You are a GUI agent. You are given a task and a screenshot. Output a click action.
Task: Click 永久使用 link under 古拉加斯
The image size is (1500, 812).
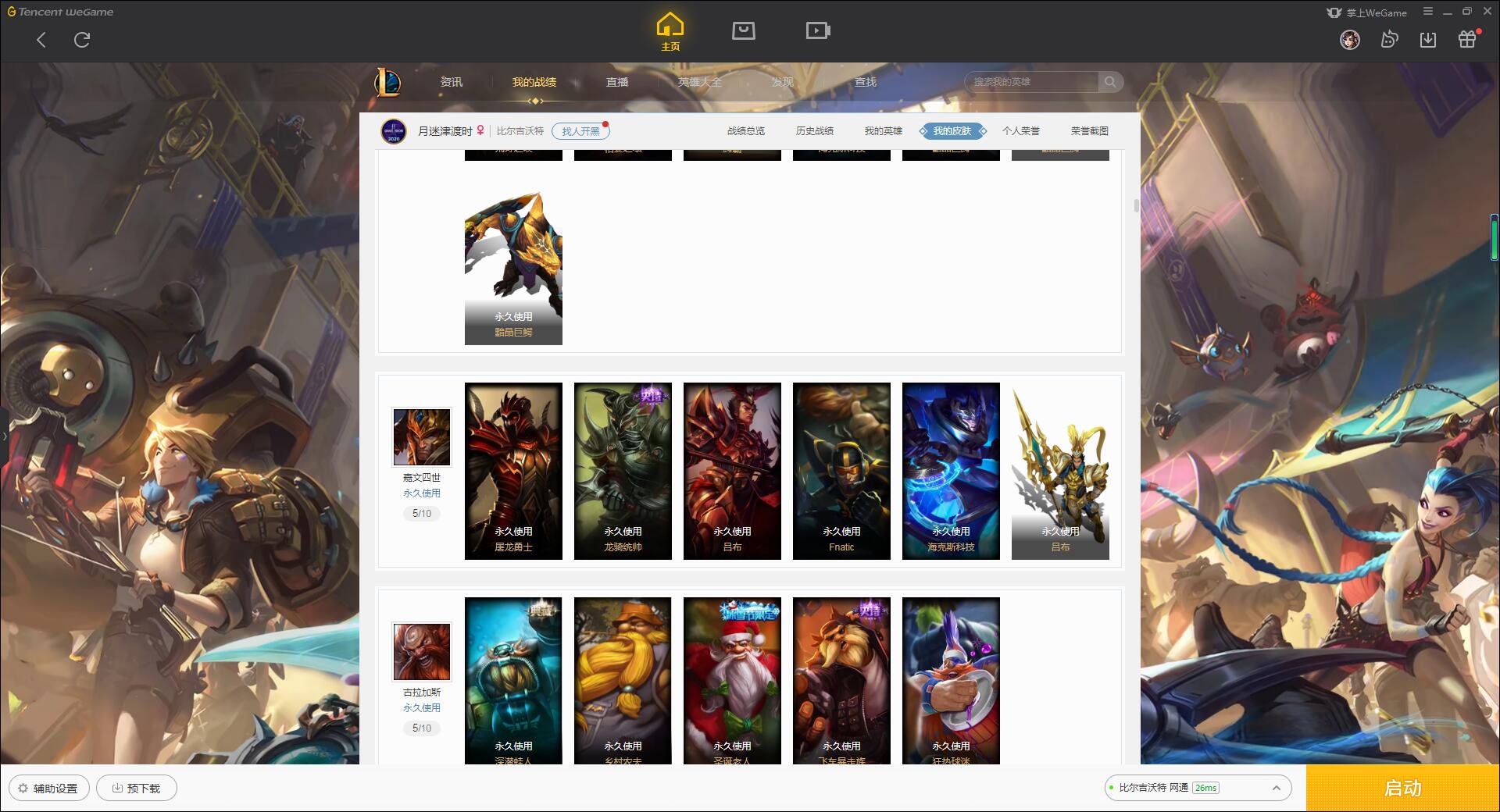click(x=422, y=708)
